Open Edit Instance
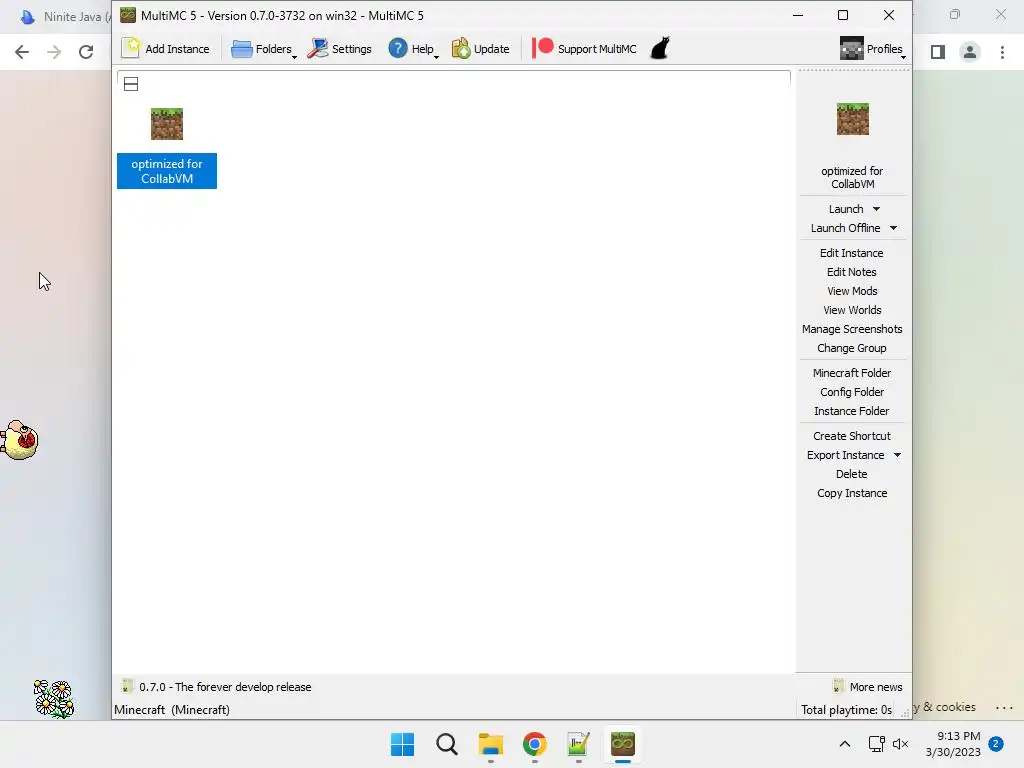Viewport: 1024px width, 768px height. pyautogui.click(x=852, y=253)
